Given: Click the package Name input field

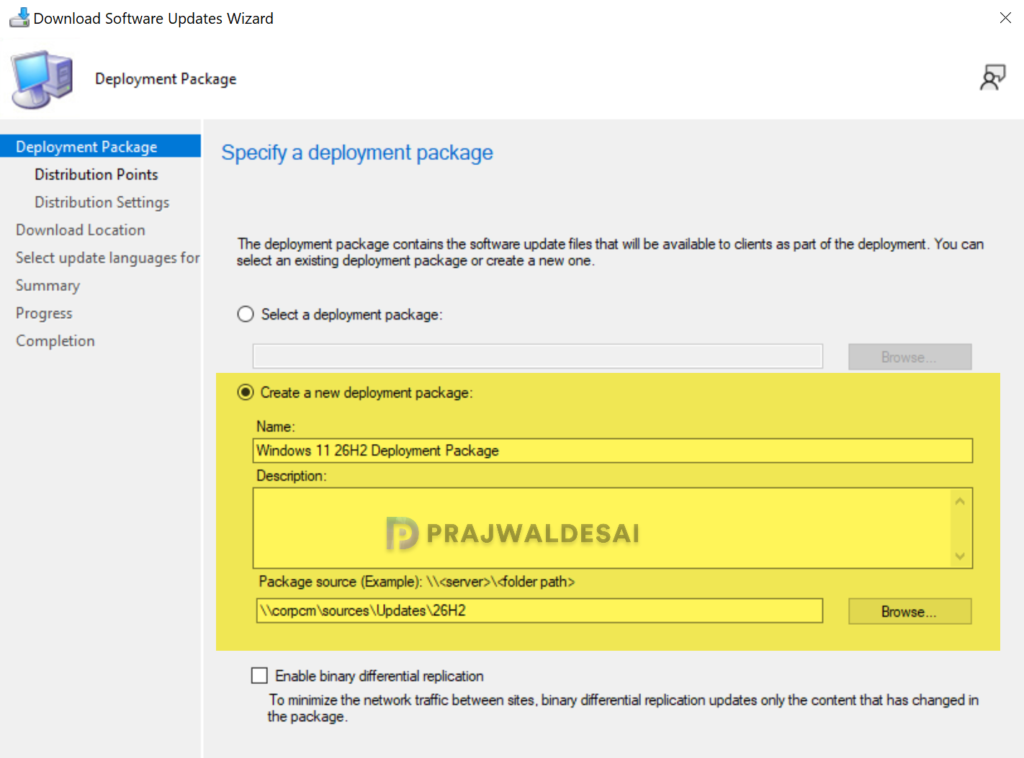Looking at the screenshot, I should [613, 450].
